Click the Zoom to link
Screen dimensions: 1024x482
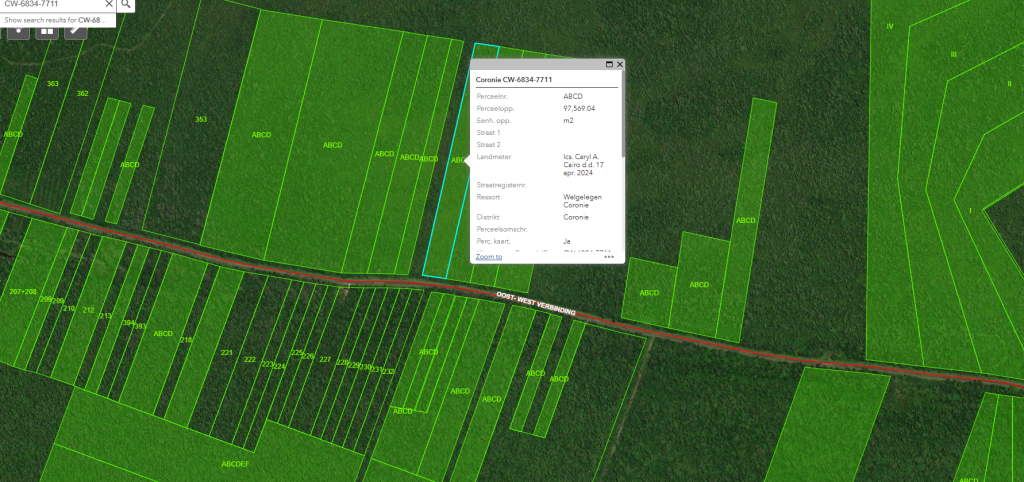coord(489,256)
